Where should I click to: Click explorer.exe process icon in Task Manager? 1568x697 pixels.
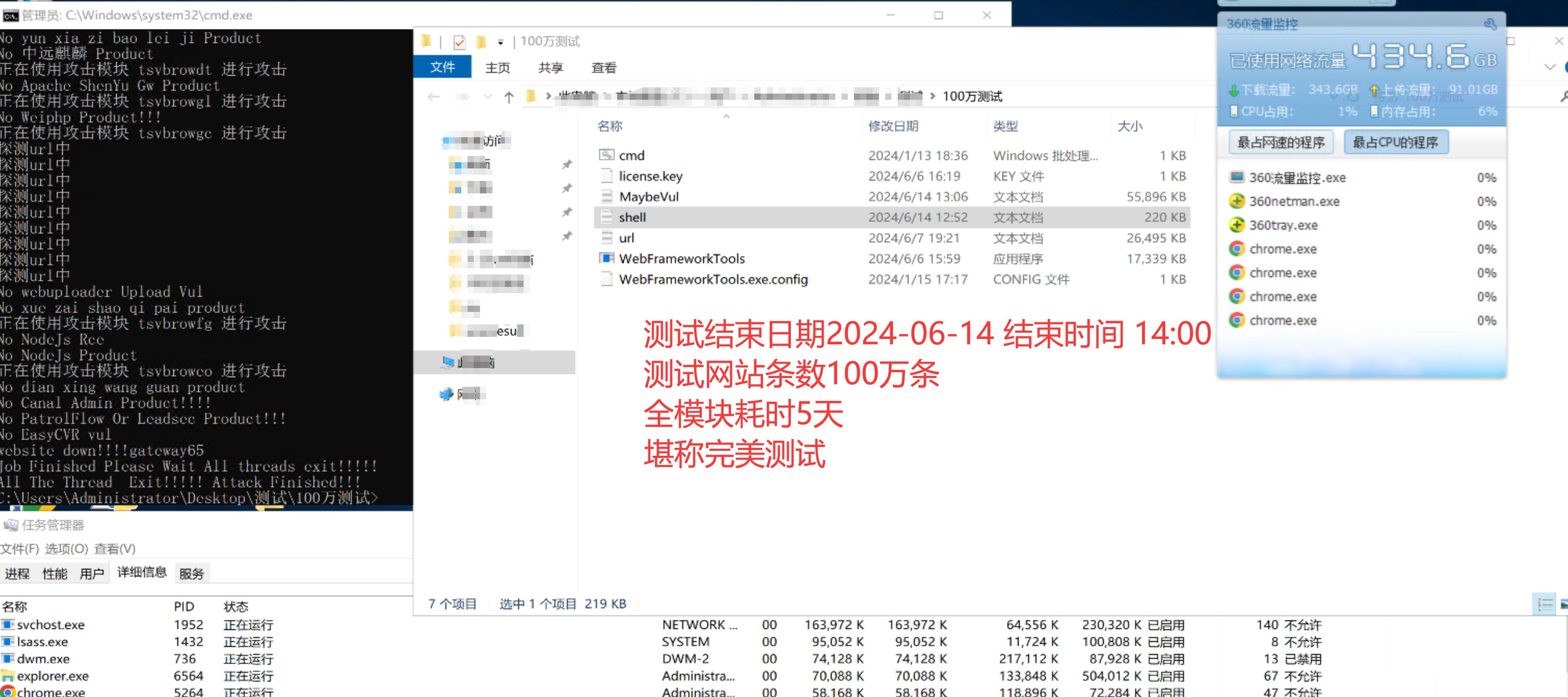(x=8, y=676)
